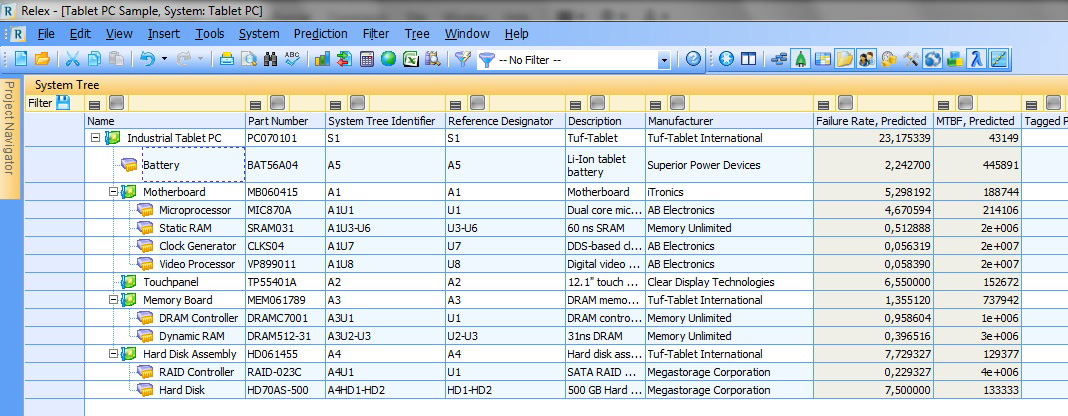Open Print Preview from the toolbar
This screenshot has height=416, width=1068.
tap(249, 59)
